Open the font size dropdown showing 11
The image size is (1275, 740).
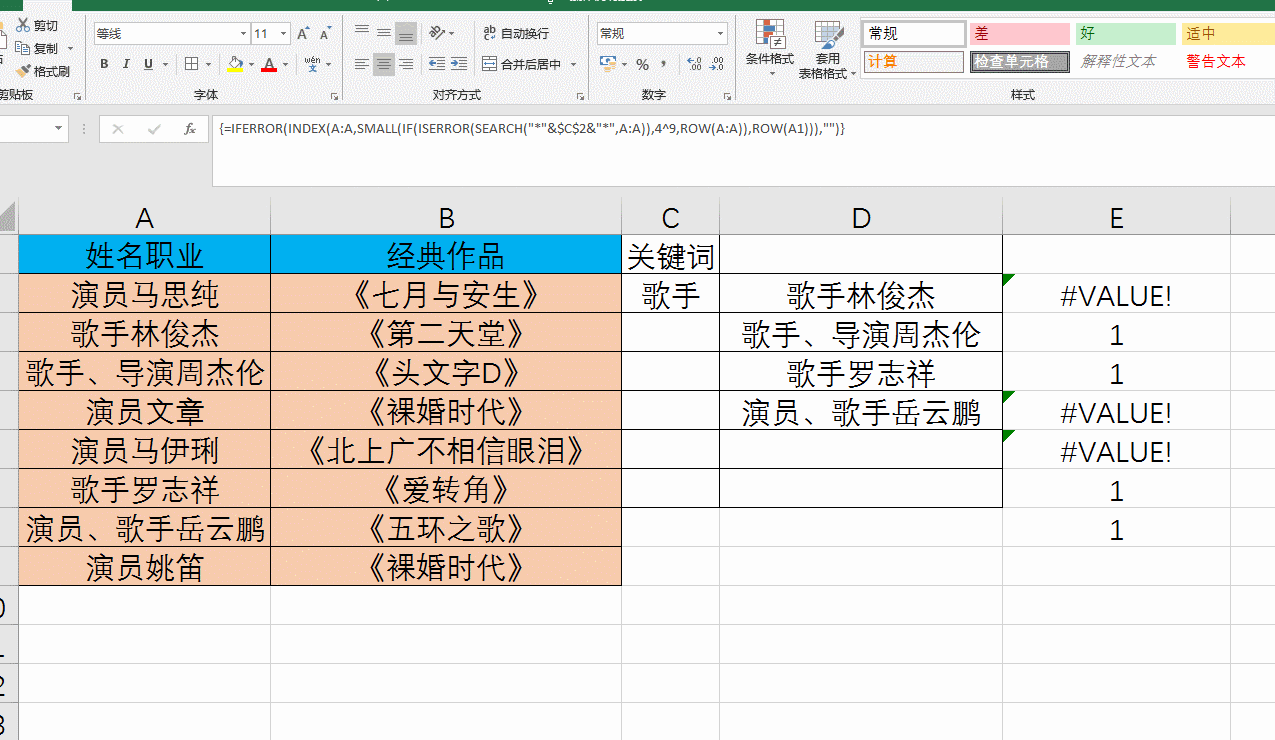[x=284, y=34]
